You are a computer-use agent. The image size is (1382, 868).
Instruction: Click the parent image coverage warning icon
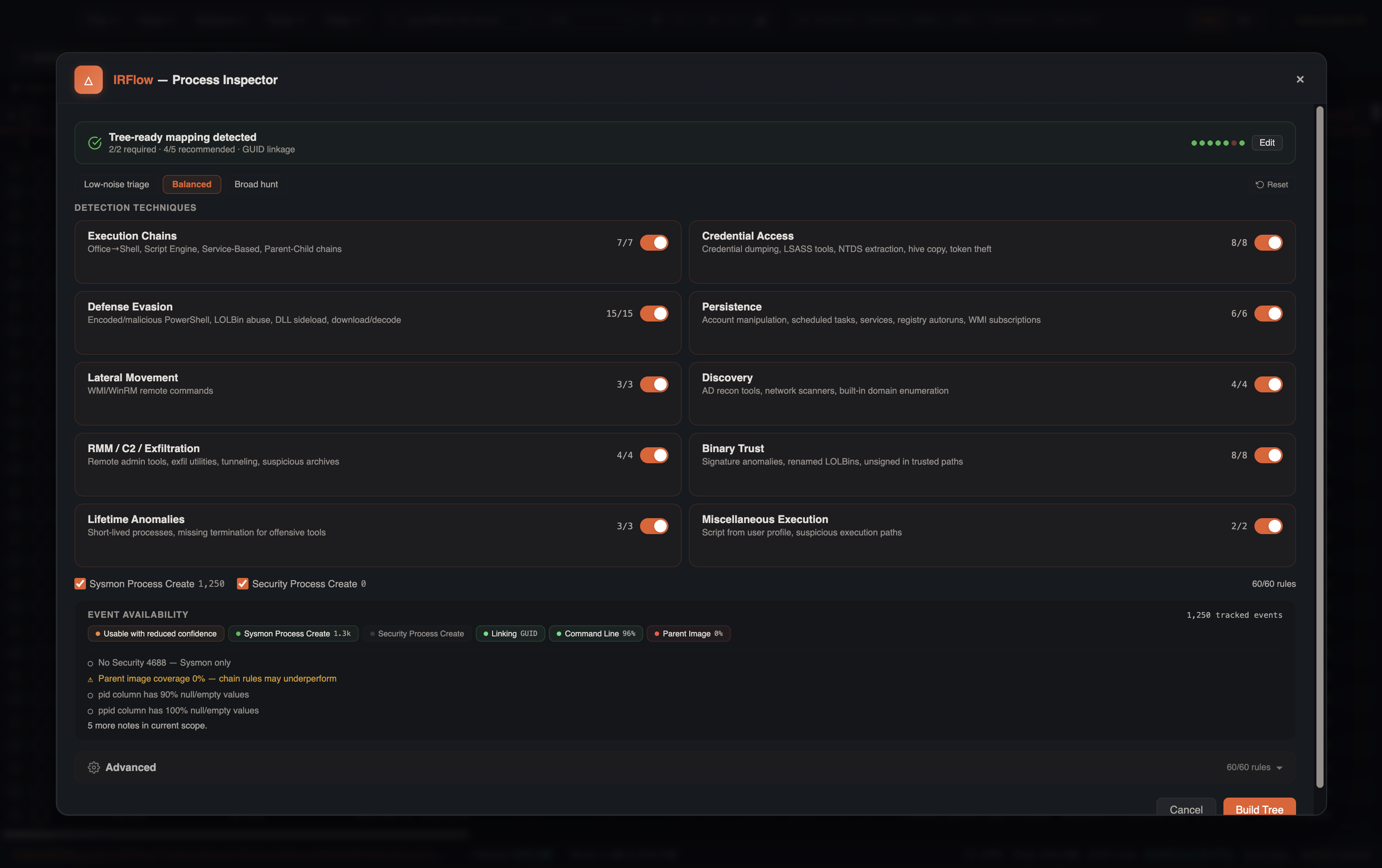click(x=90, y=679)
